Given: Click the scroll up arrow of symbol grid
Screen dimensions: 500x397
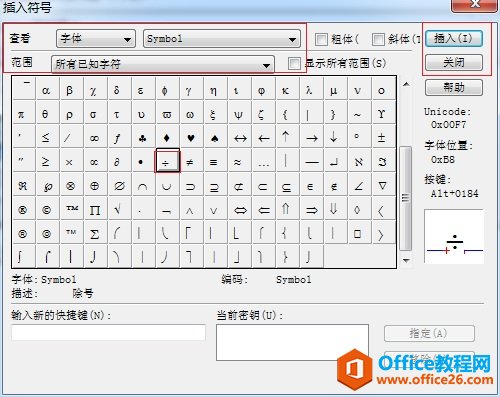Looking at the screenshot, I should [406, 84].
